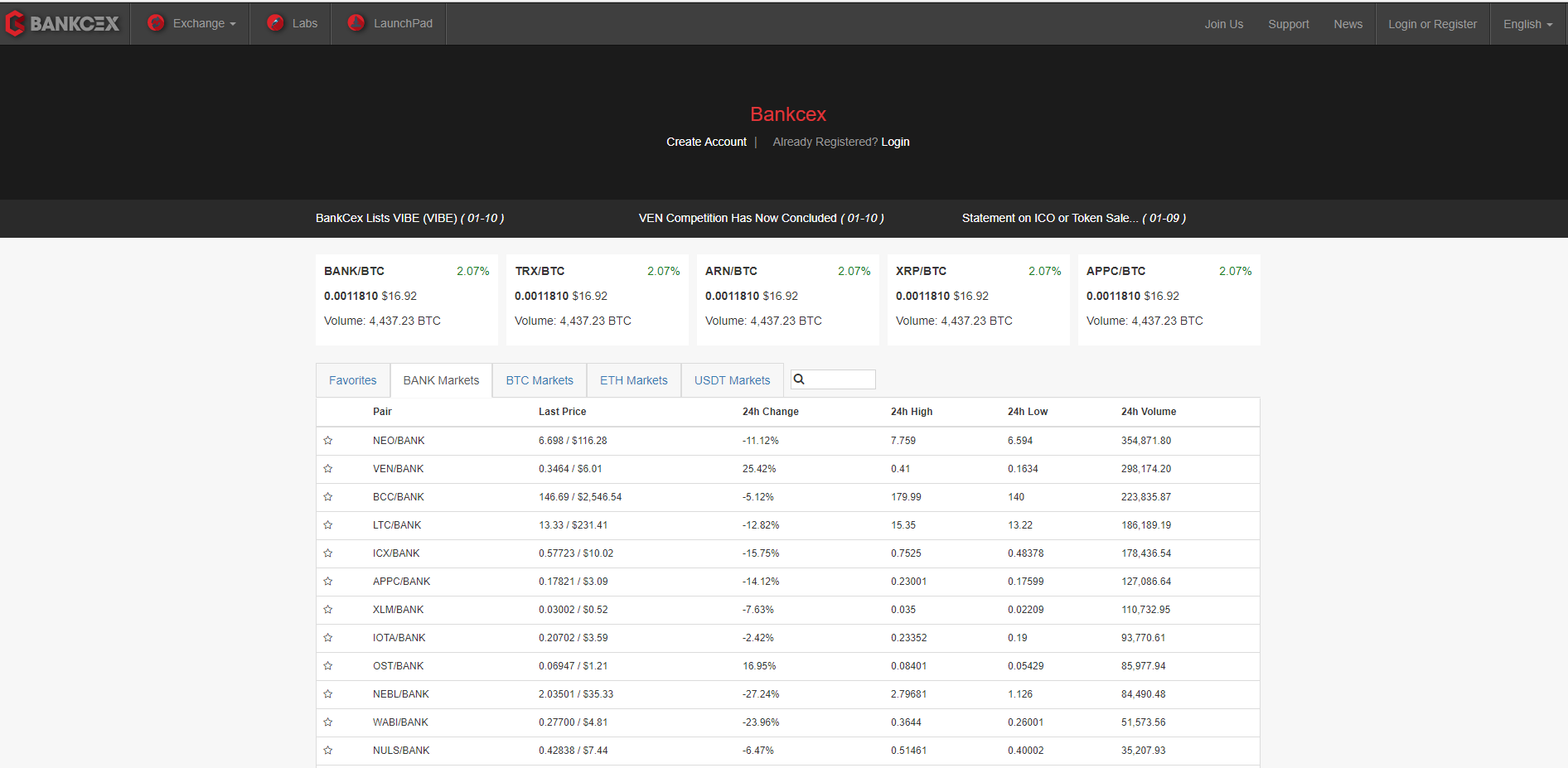This screenshot has height=768, width=1568.
Task: Favorite the VEN/BANK pair star
Action: pyautogui.click(x=328, y=469)
